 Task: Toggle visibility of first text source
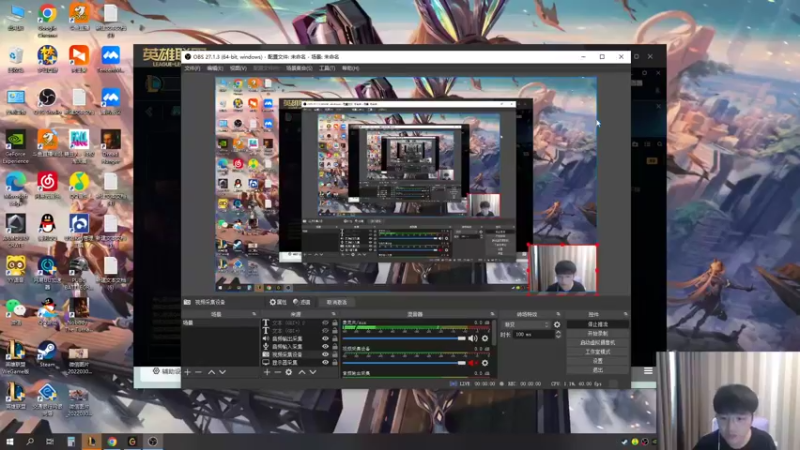325,323
